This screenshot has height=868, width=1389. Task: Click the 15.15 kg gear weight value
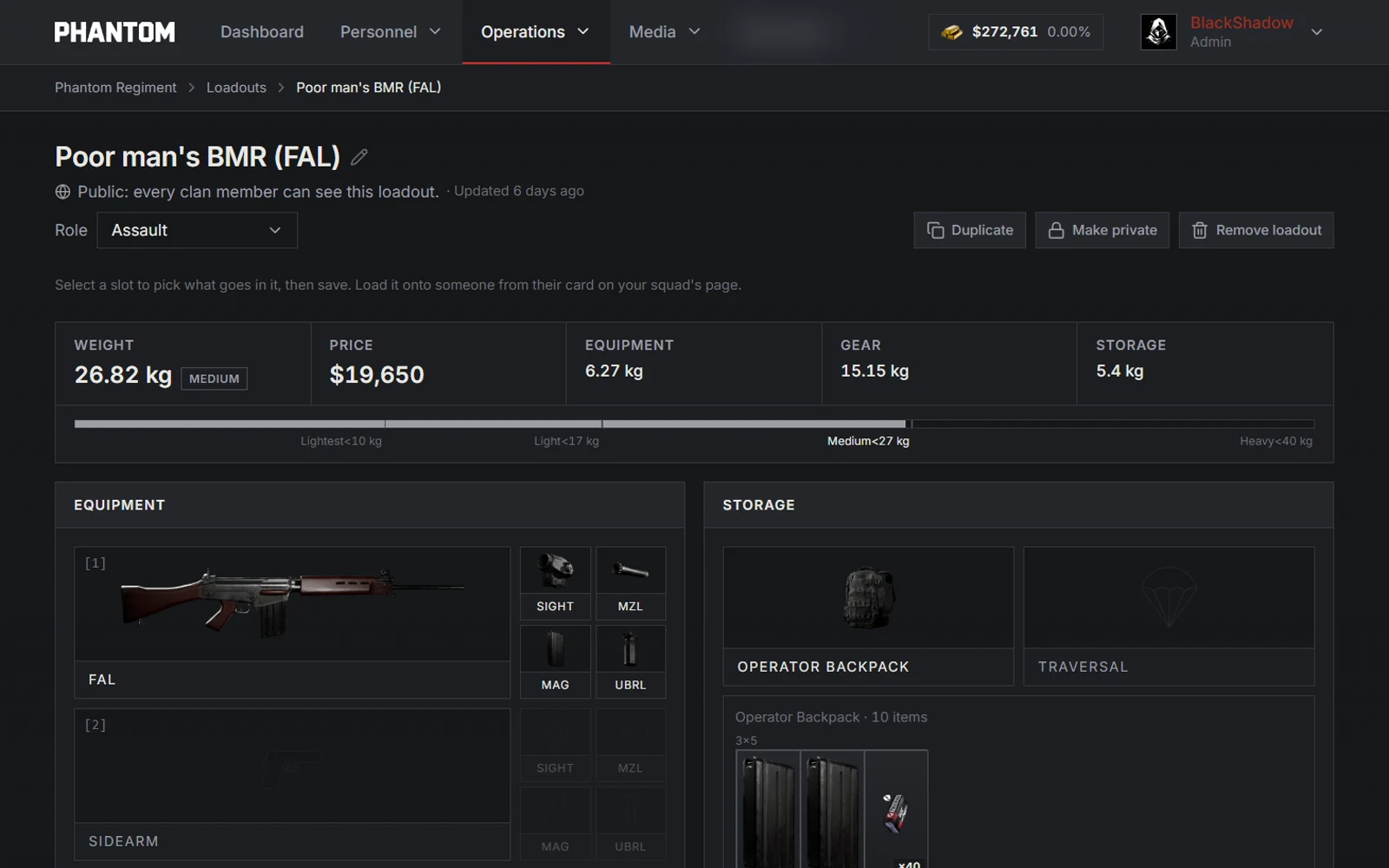(x=874, y=371)
